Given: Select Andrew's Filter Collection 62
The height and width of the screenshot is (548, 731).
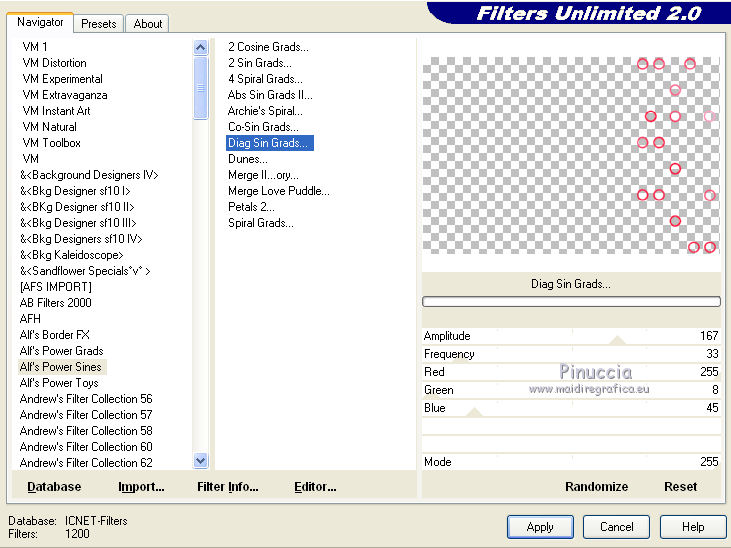Looking at the screenshot, I should (86, 463).
